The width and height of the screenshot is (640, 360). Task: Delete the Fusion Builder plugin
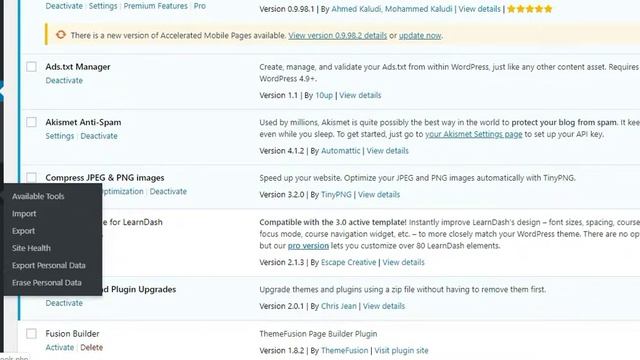[x=91, y=347]
